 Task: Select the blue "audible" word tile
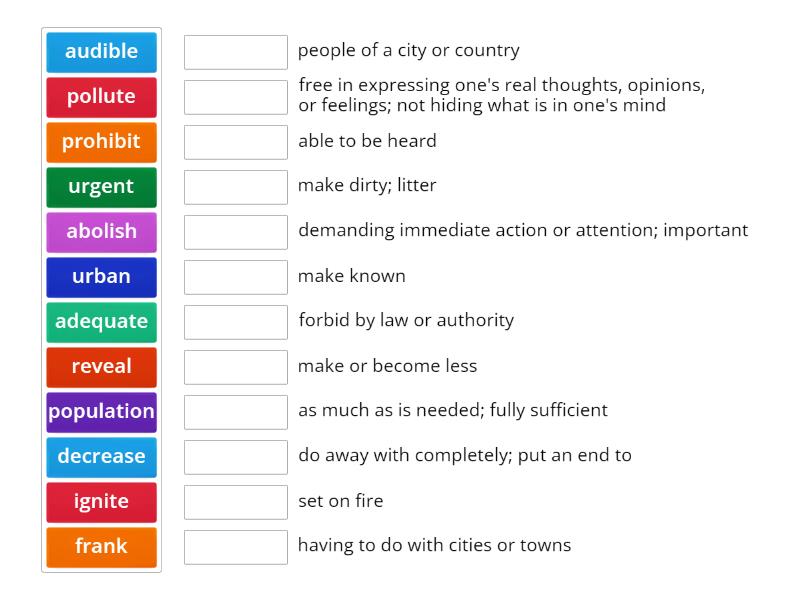(101, 52)
